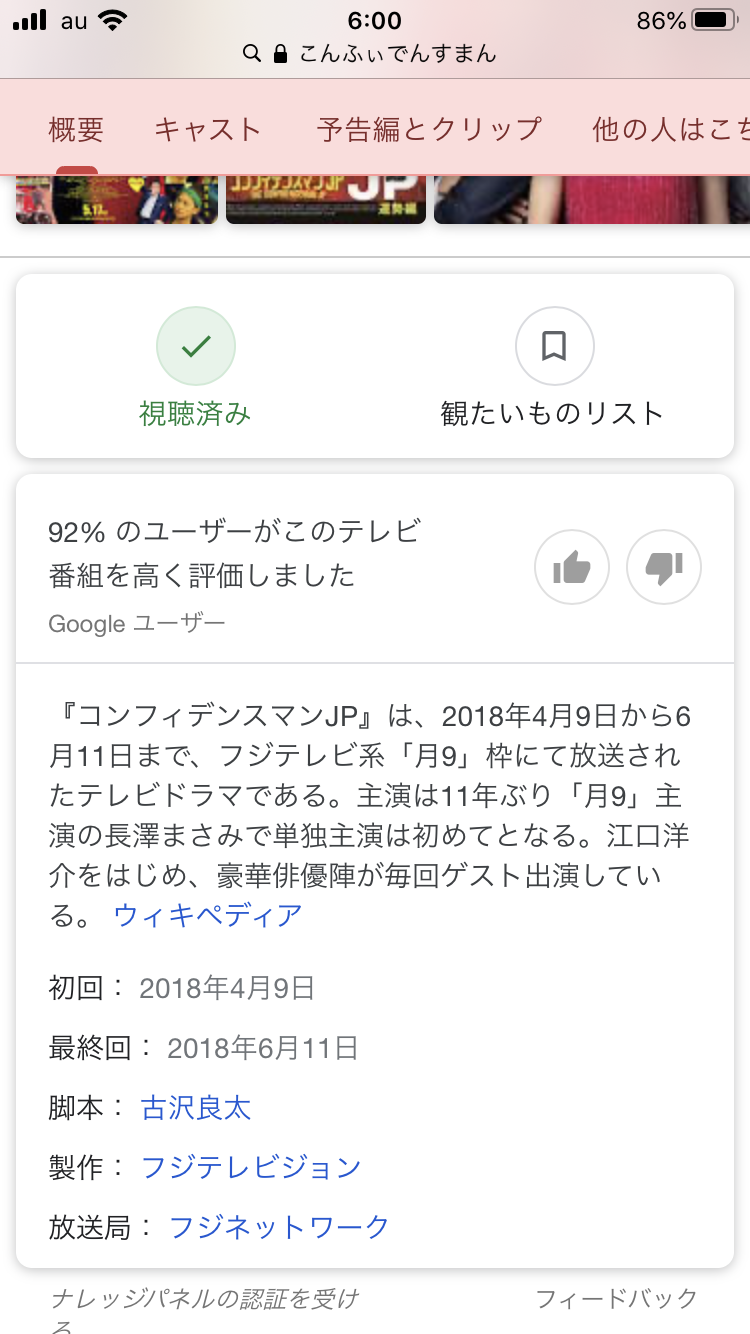The height and width of the screenshot is (1334, 750).
Task: Switch to the 予告編とクリップ tab
Action: (x=429, y=129)
